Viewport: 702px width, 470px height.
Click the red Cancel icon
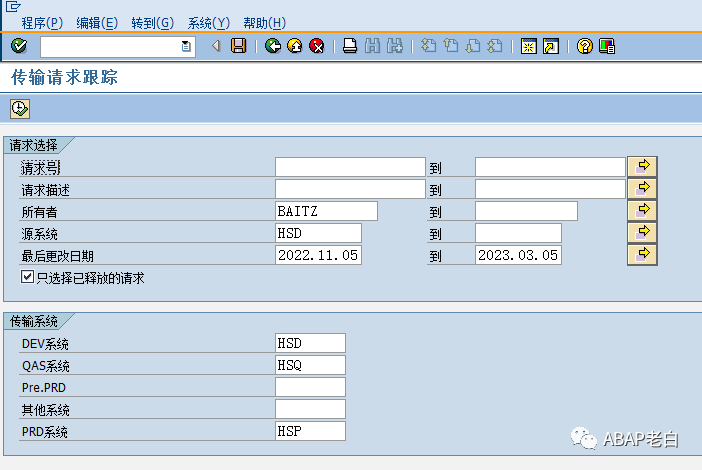tap(317, 46)
